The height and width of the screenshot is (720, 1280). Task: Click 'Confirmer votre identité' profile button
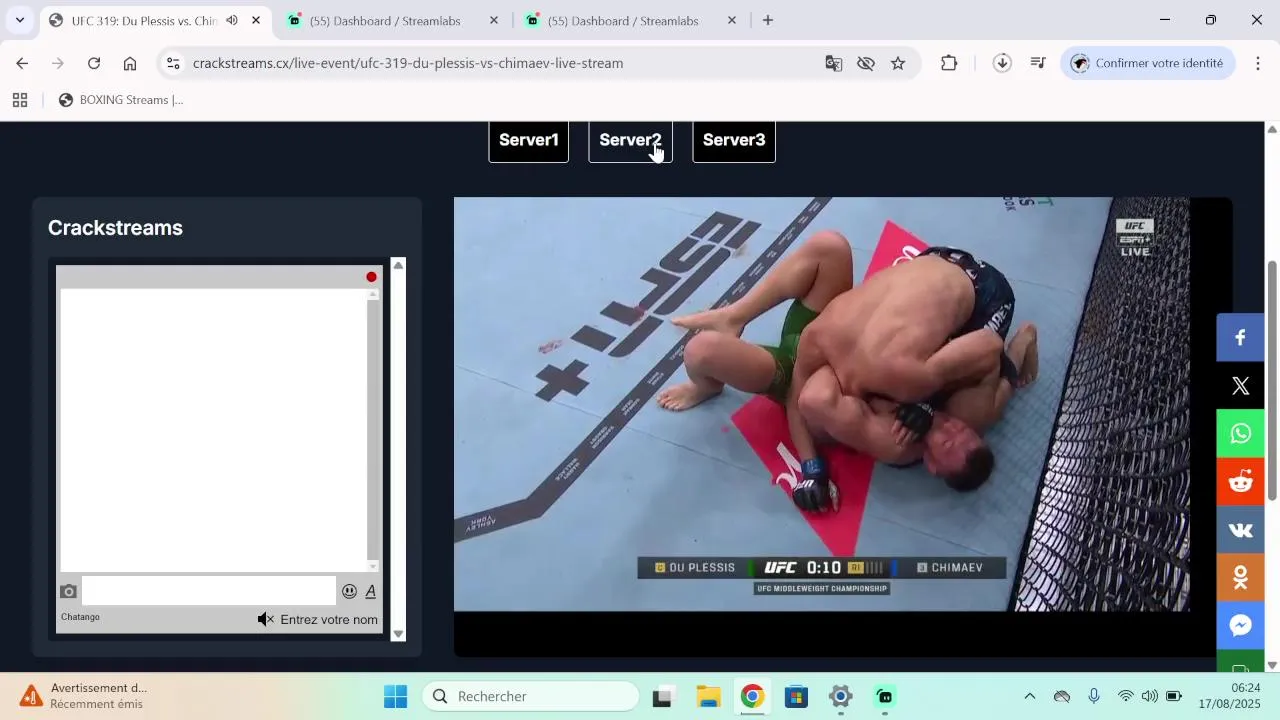[x=1147, y=63]
